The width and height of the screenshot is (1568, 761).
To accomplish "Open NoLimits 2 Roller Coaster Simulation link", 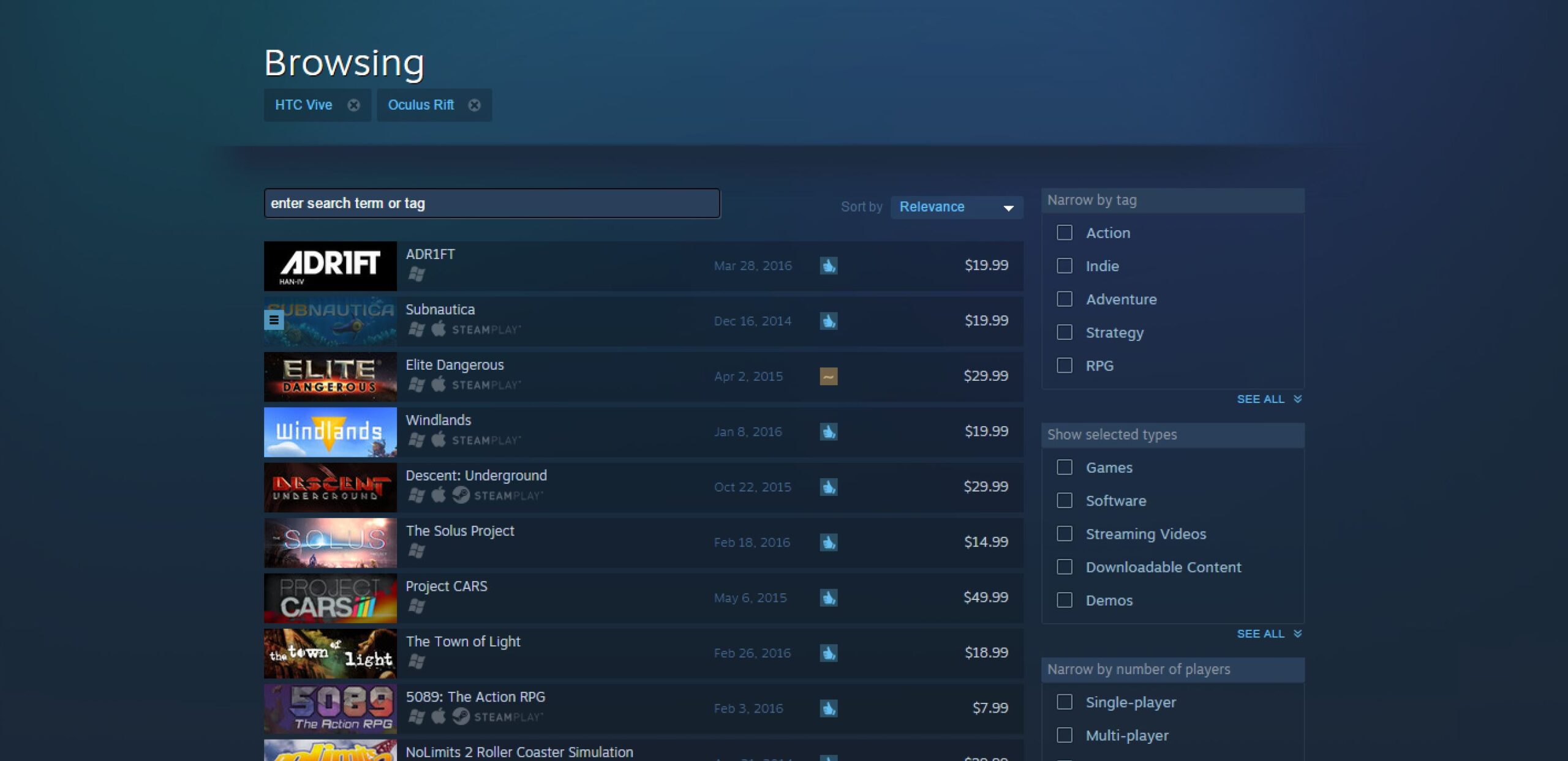I will (519, 752).
